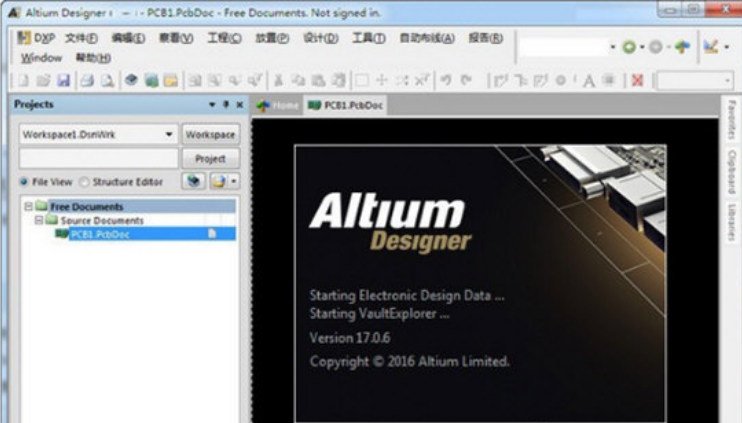Close the Projects panel
This screenshot has height=423, width=742.
coord(240,104)
